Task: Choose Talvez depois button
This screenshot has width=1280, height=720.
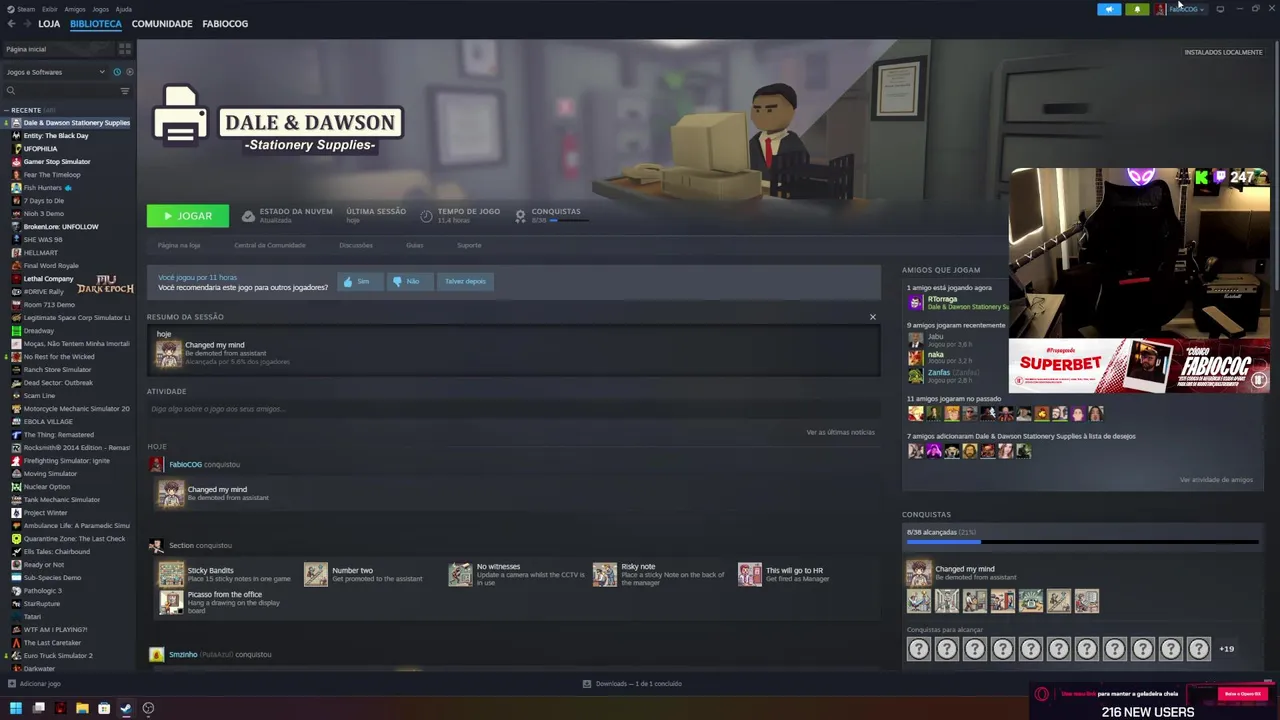Action: click(x=465, y=282)
